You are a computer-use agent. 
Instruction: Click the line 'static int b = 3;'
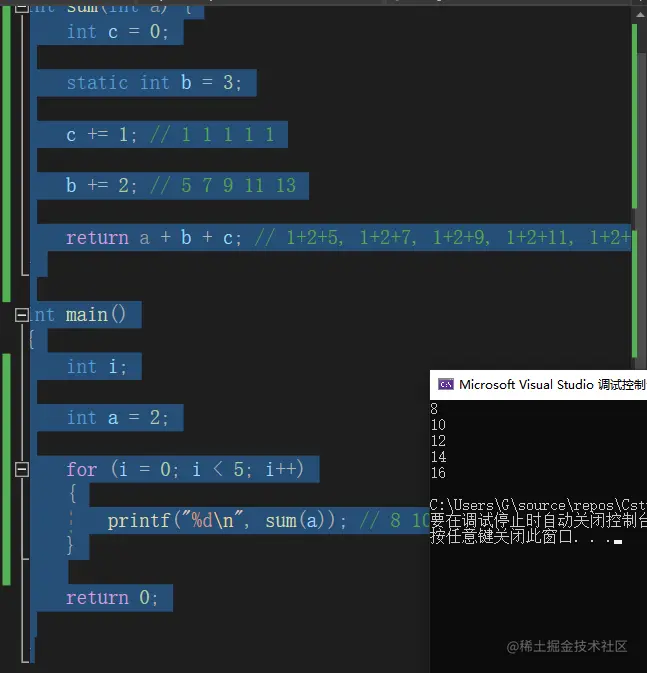click(x=154, y=83)
